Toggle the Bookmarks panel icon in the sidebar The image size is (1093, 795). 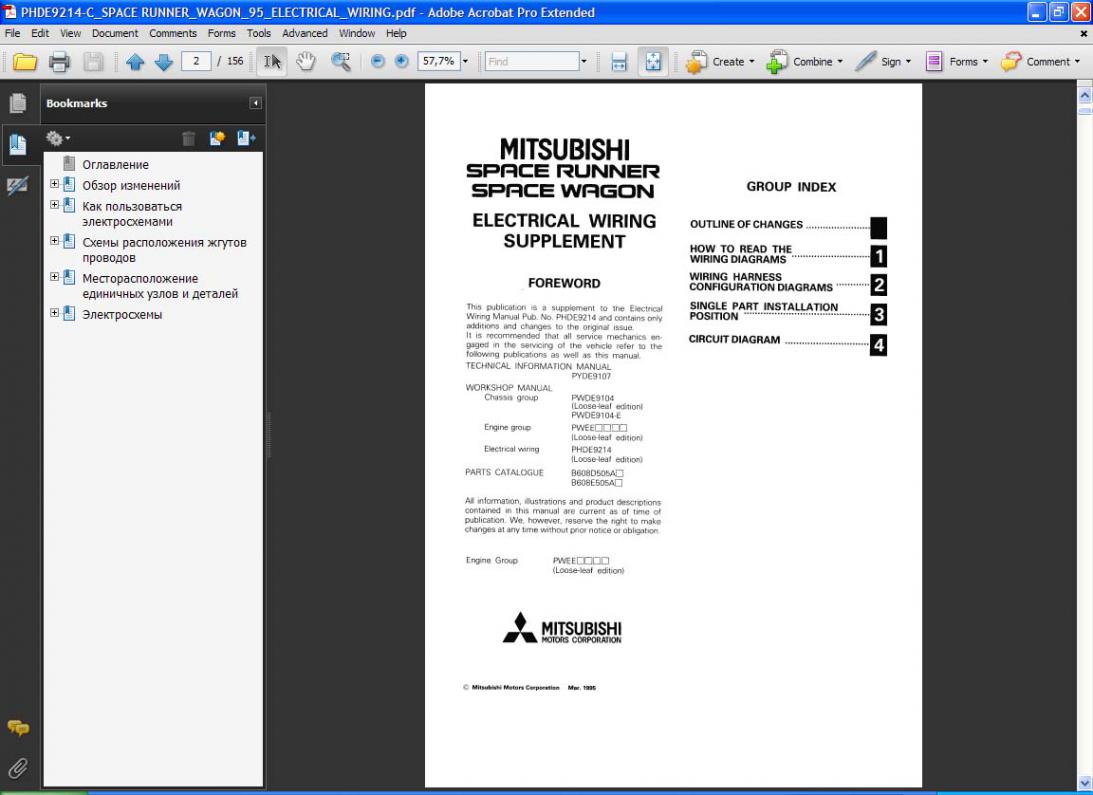click(18, 144)
